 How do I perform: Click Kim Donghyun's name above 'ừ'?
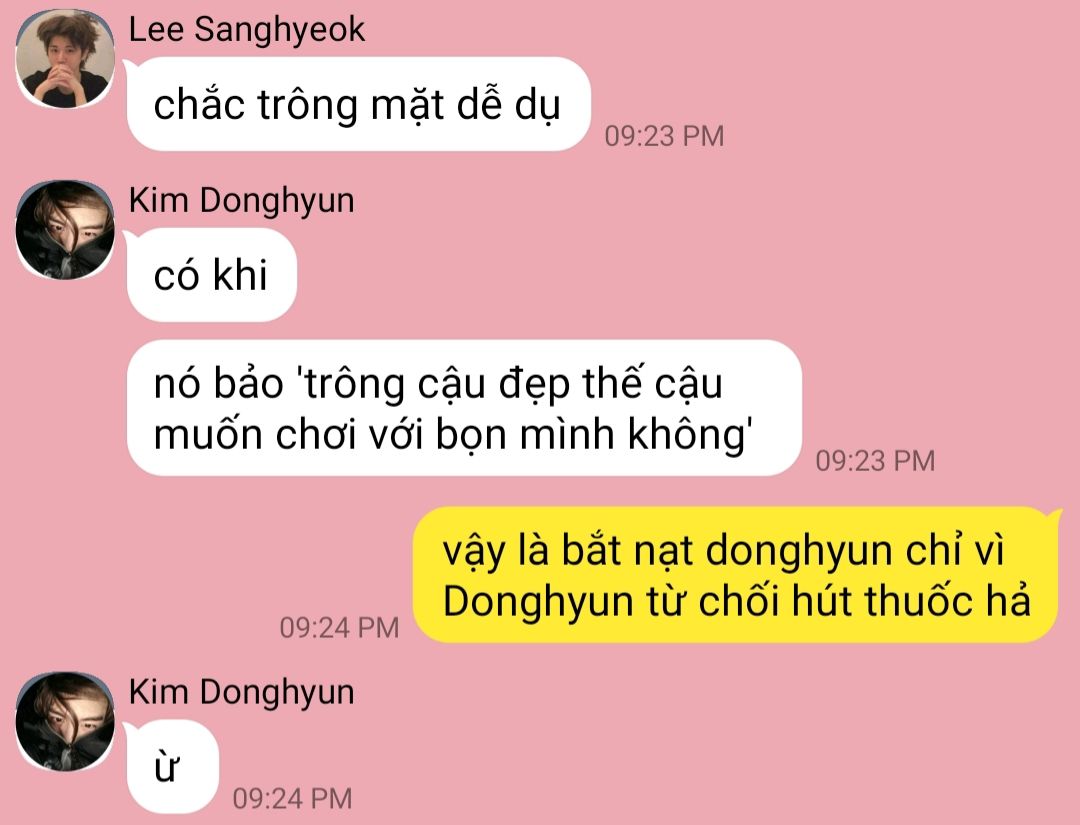coord(242,692)
